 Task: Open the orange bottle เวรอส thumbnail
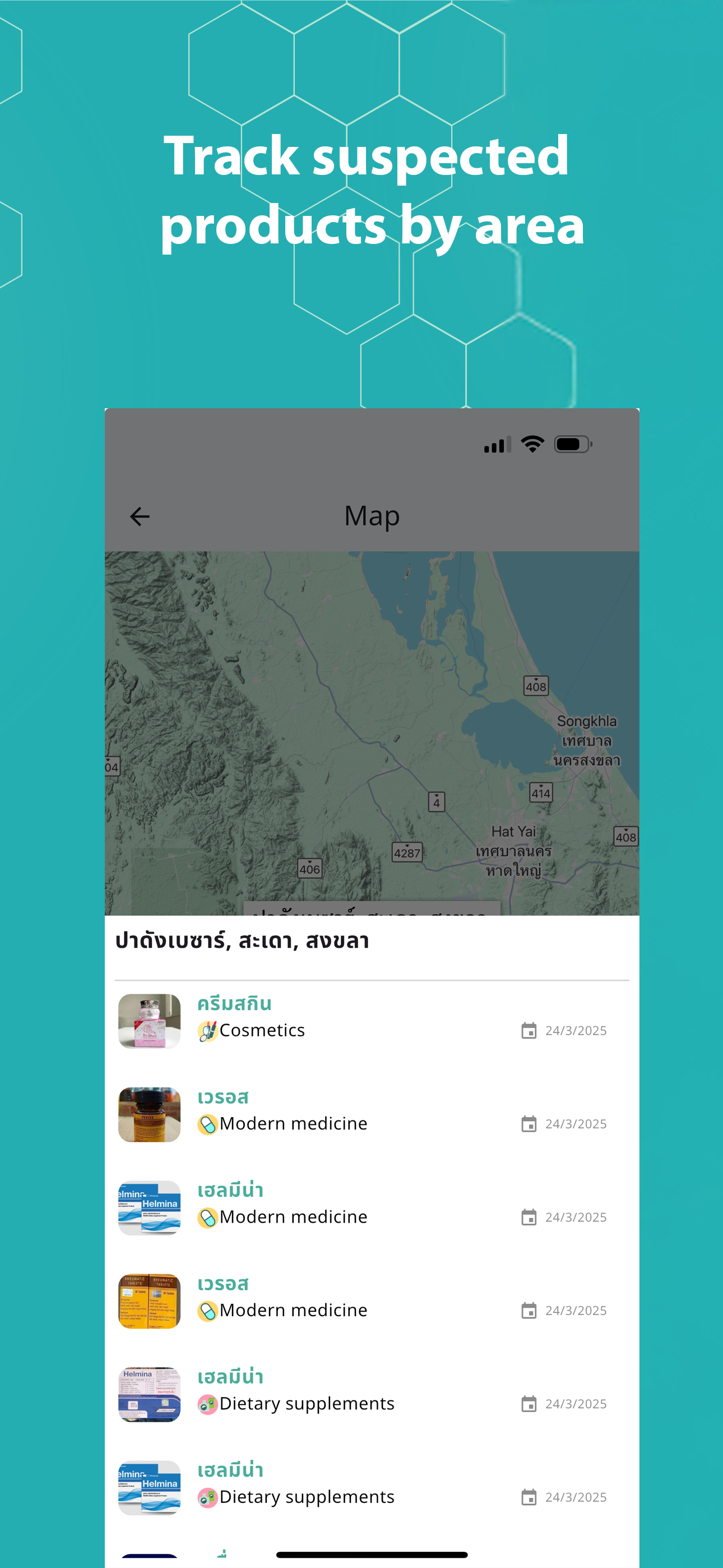(149, 1114)
